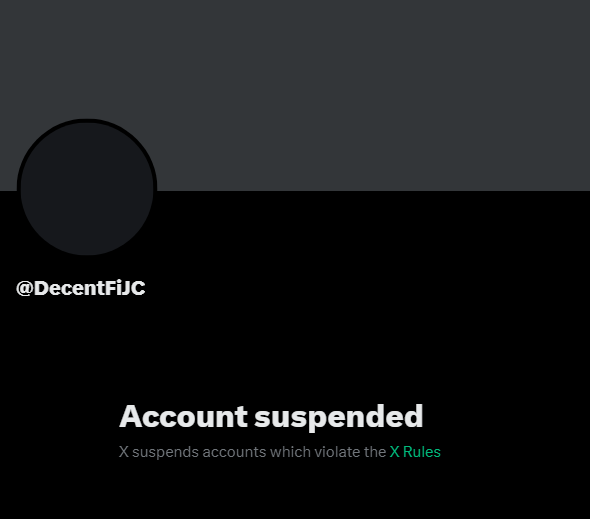The width and height of the screenshot is (590, 519).
Task: Select the @DecentFiJC username handle
Action: click(x=81, y=288)
